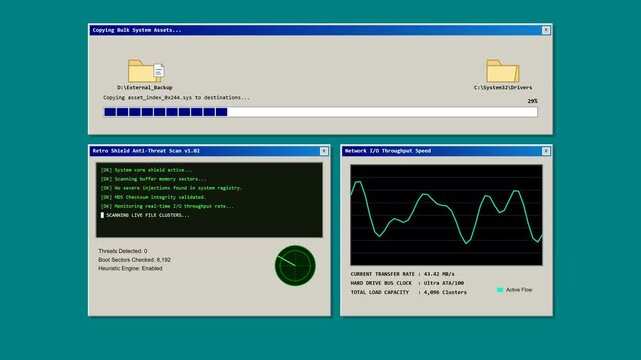Screen dimensions: 641x360
Task: Click the 'SCANNING LIVE FILE CLUSTERS...' line
Action: (145, 215)
